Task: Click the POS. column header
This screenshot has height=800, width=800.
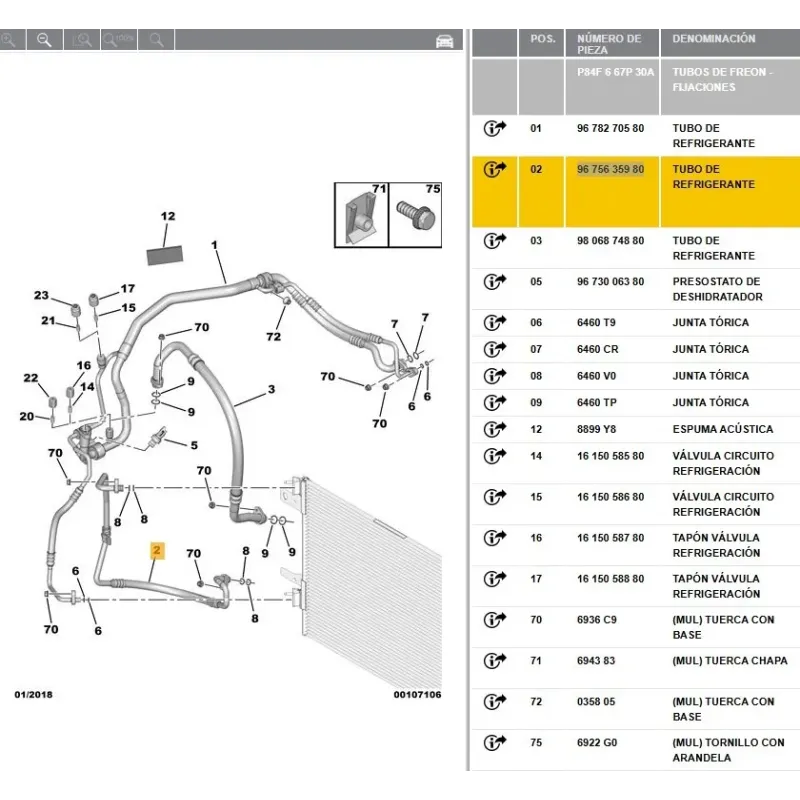Action: 543,39
